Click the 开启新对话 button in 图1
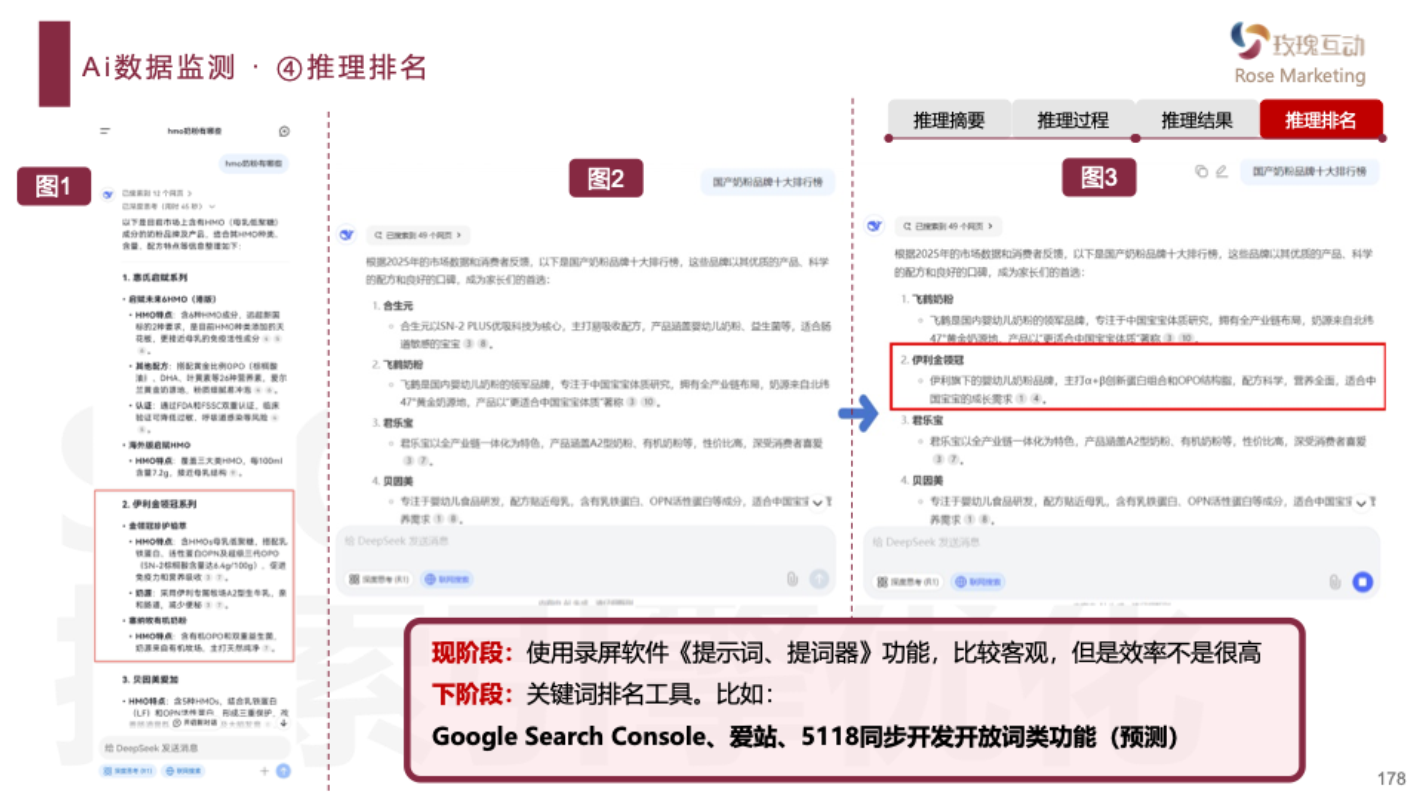The width and height of the screenshot is (1422, 800). (195, 721)
